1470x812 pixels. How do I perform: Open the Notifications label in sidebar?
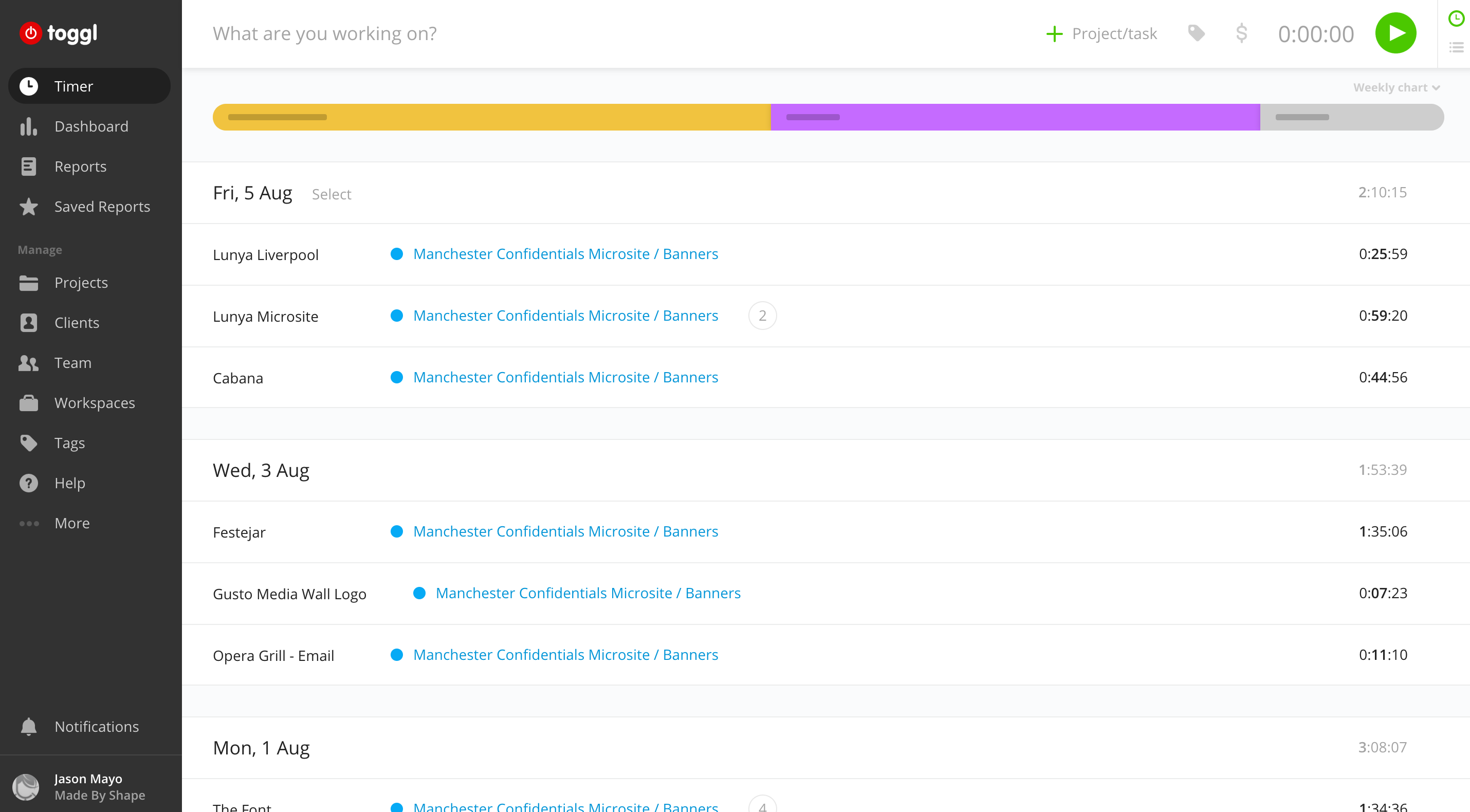pyautogui.click(x=97, y=727)
